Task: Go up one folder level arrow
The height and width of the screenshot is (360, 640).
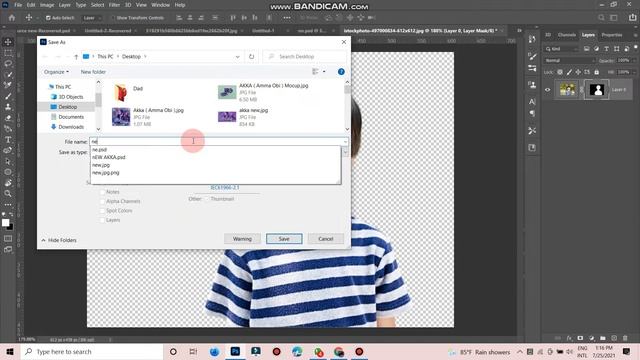Action: click(x=76, y=57)
